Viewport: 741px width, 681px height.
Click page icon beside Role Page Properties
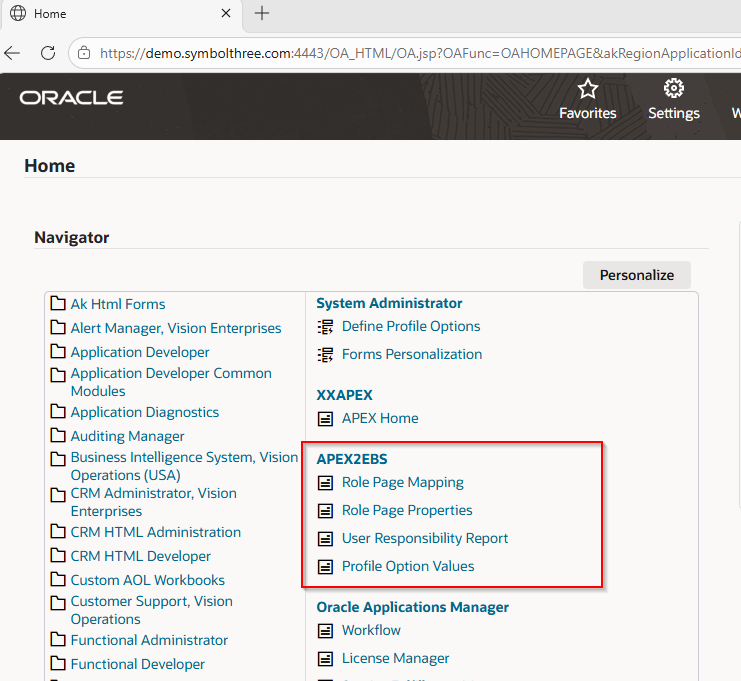[325, 510]
